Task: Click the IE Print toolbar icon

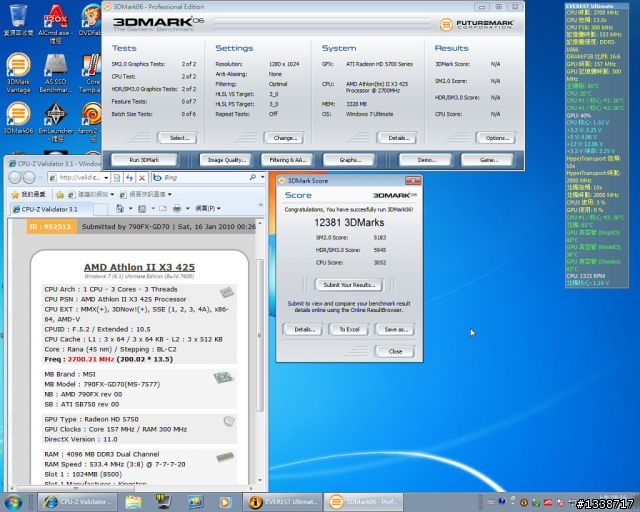Action: click(176, 209)
